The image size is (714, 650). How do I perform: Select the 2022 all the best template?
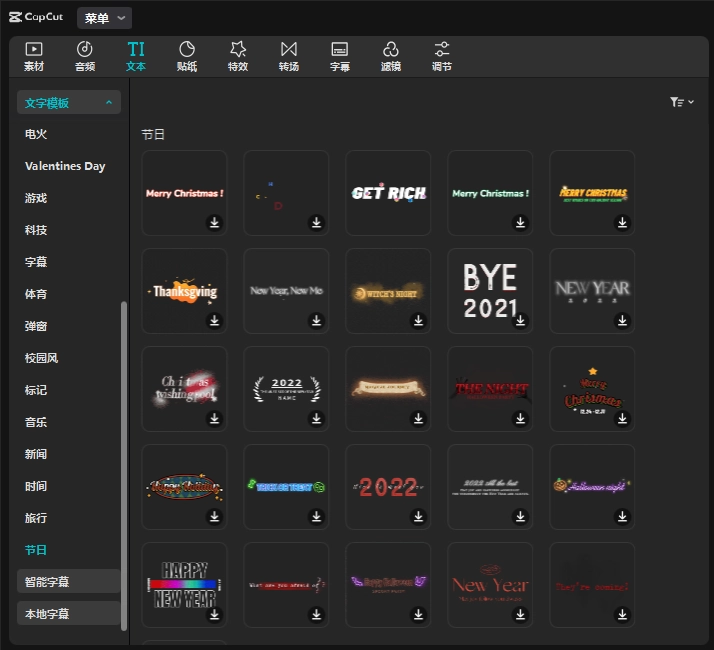[x=490, y=486]
